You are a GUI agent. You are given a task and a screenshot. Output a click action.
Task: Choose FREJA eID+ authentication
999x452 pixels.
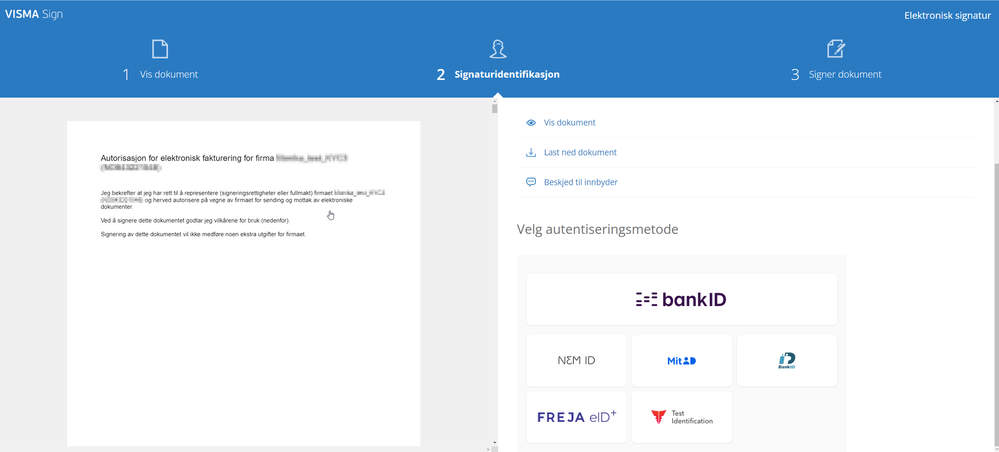(x=576, y=417)
